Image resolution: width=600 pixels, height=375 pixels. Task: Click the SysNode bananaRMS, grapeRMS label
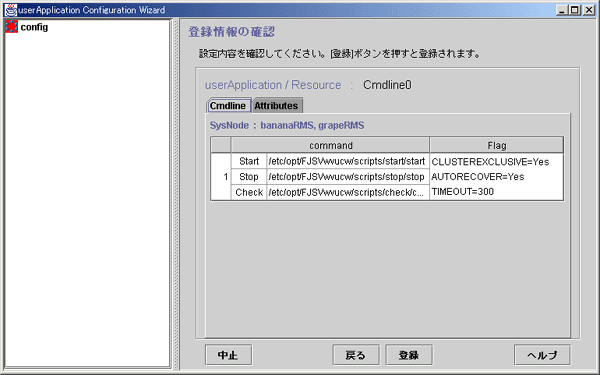pos(287,126)
